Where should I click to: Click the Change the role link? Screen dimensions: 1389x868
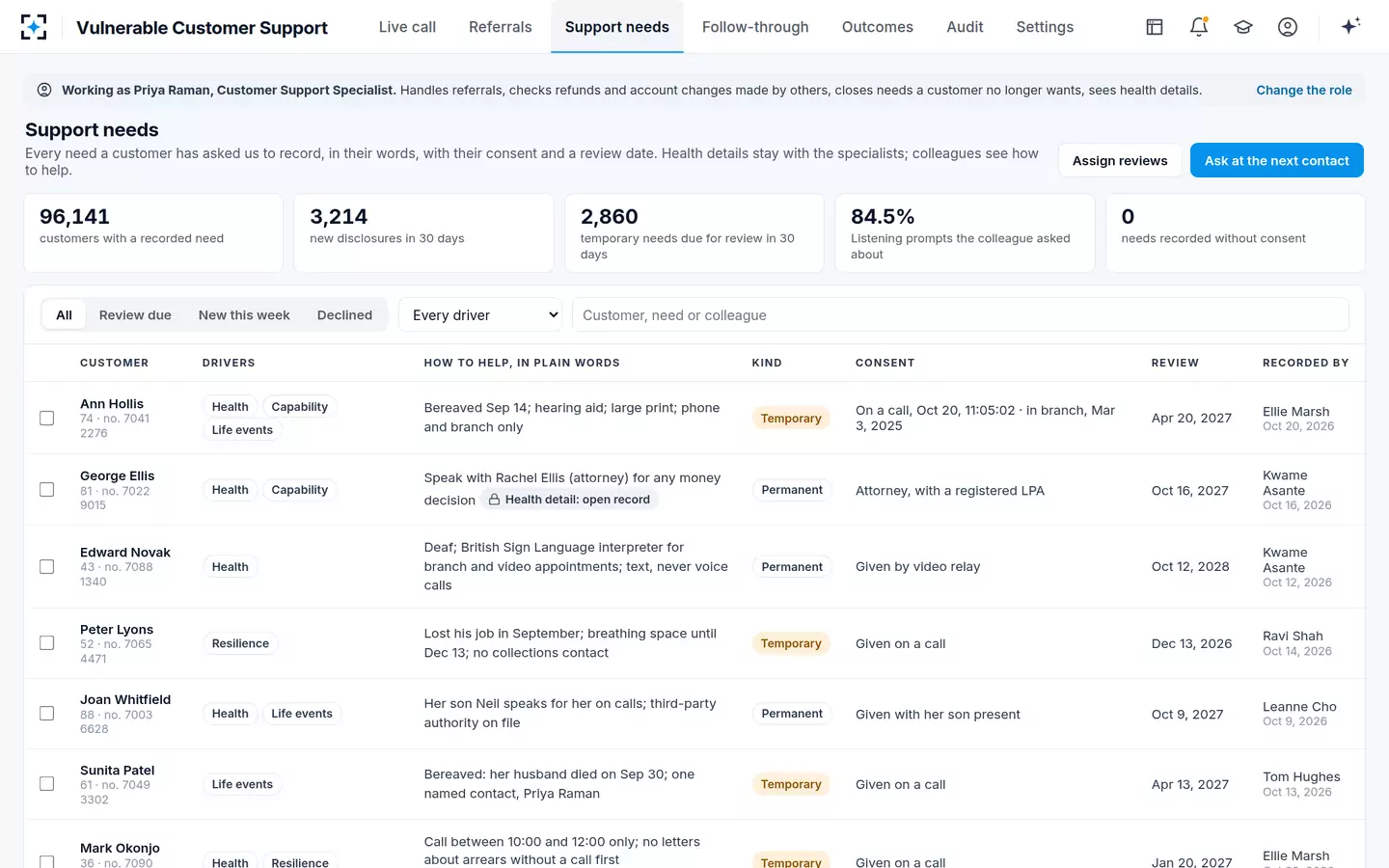(1303, 90)
